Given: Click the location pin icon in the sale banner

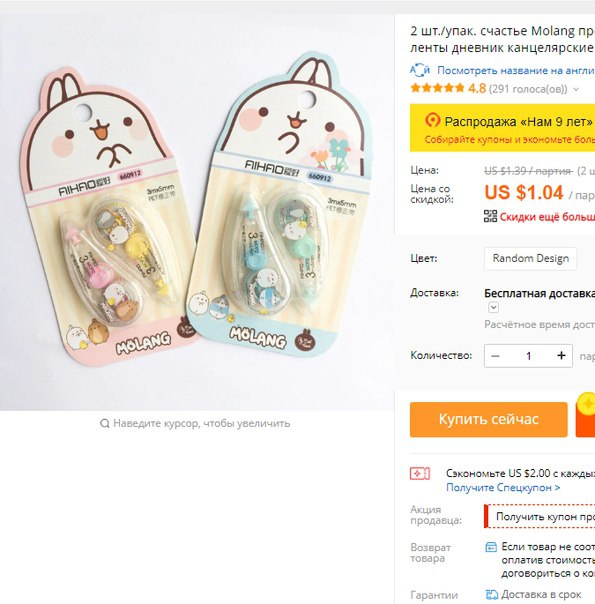Looking at the screenshot, I should point(432,121).
